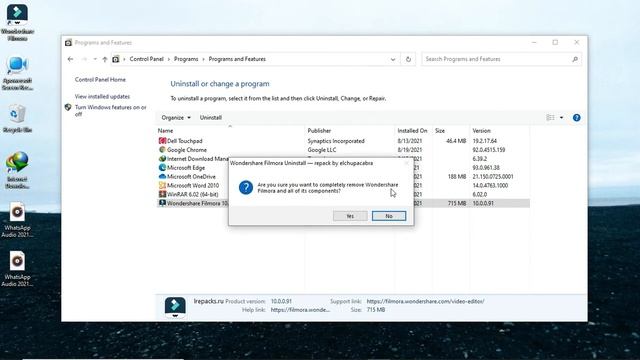This screenshot has width=640, height=360.
Task: Open Wondershare Filmora desktop shortcut
Action: (x=17, y=22)
